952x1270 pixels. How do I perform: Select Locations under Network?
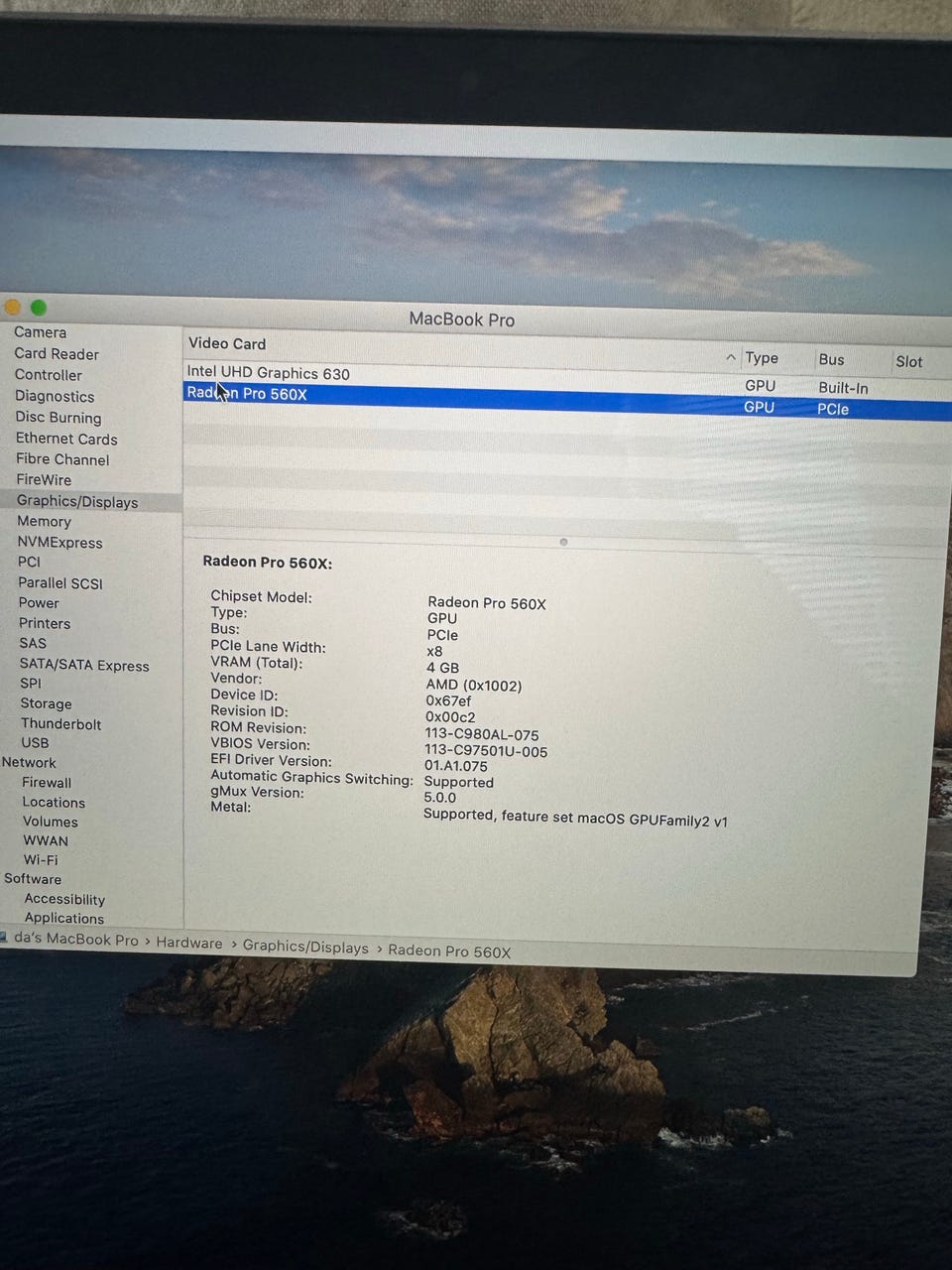54,803
